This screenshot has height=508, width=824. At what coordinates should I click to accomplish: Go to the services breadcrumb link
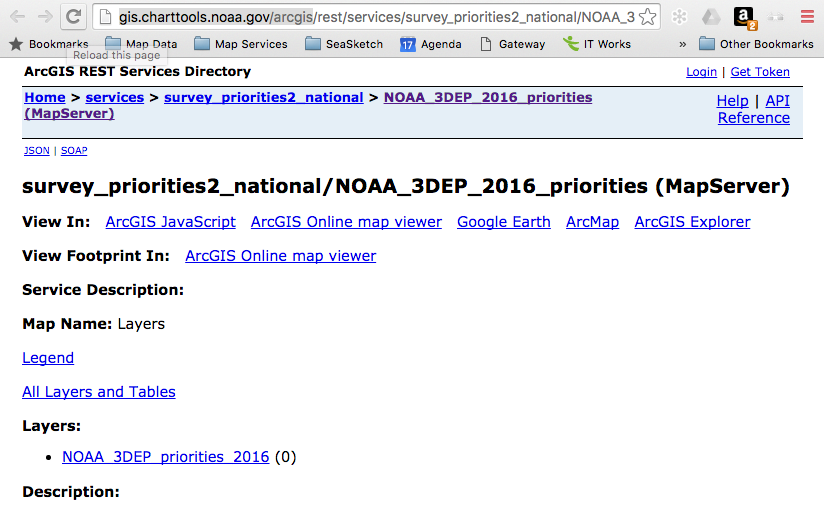[x=114, y=97]
